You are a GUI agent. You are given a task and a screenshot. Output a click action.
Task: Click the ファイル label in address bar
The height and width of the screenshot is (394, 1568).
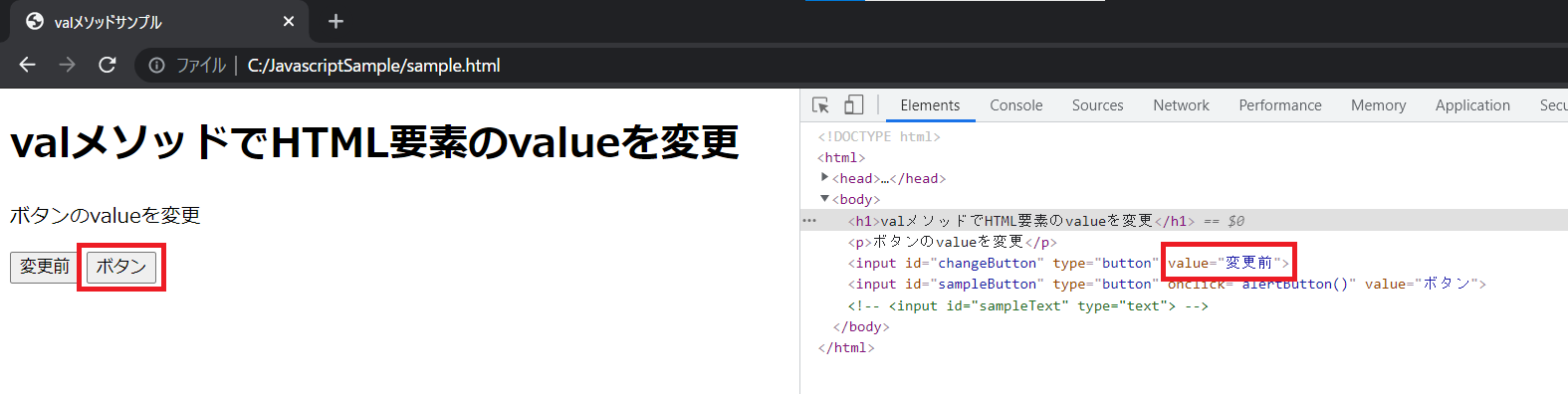[201, 65]
